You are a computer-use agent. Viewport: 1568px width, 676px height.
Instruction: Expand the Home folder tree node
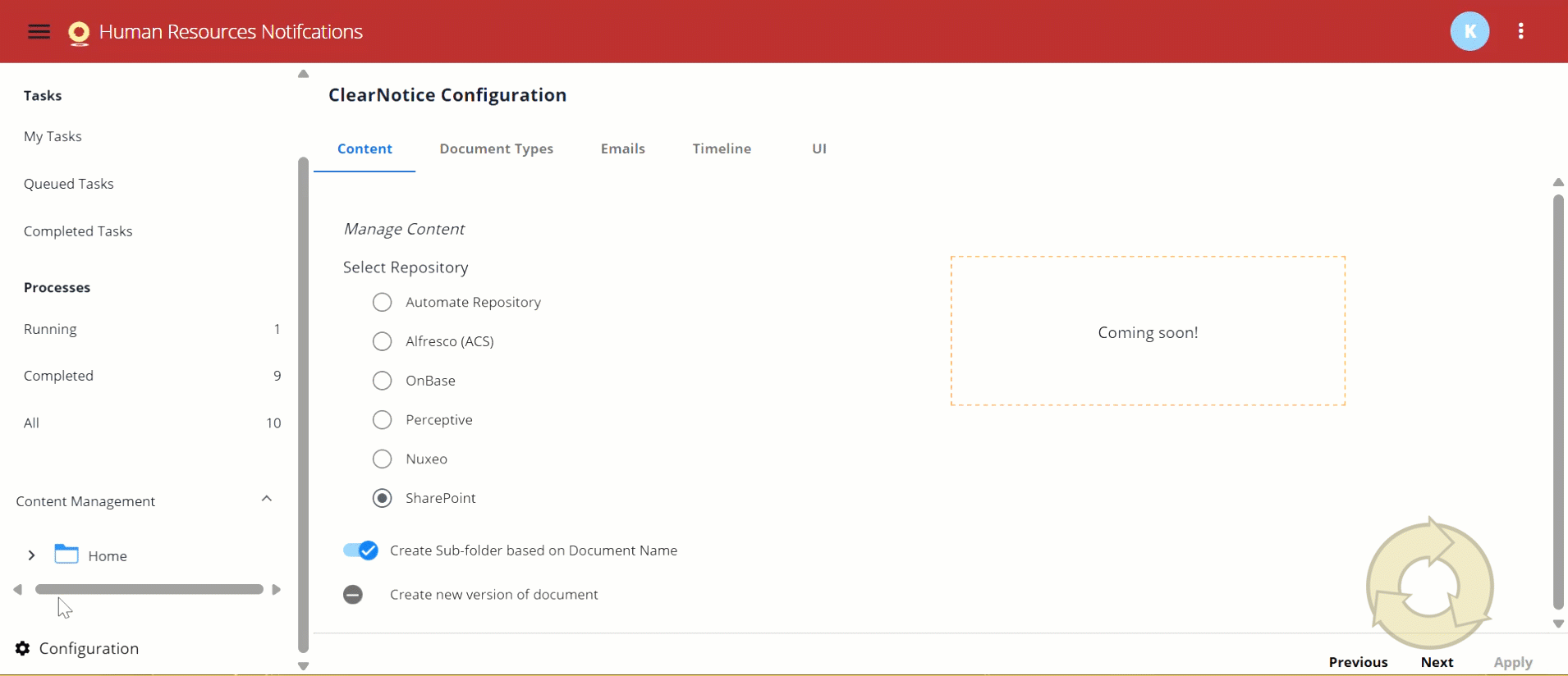tap(31, 555)
